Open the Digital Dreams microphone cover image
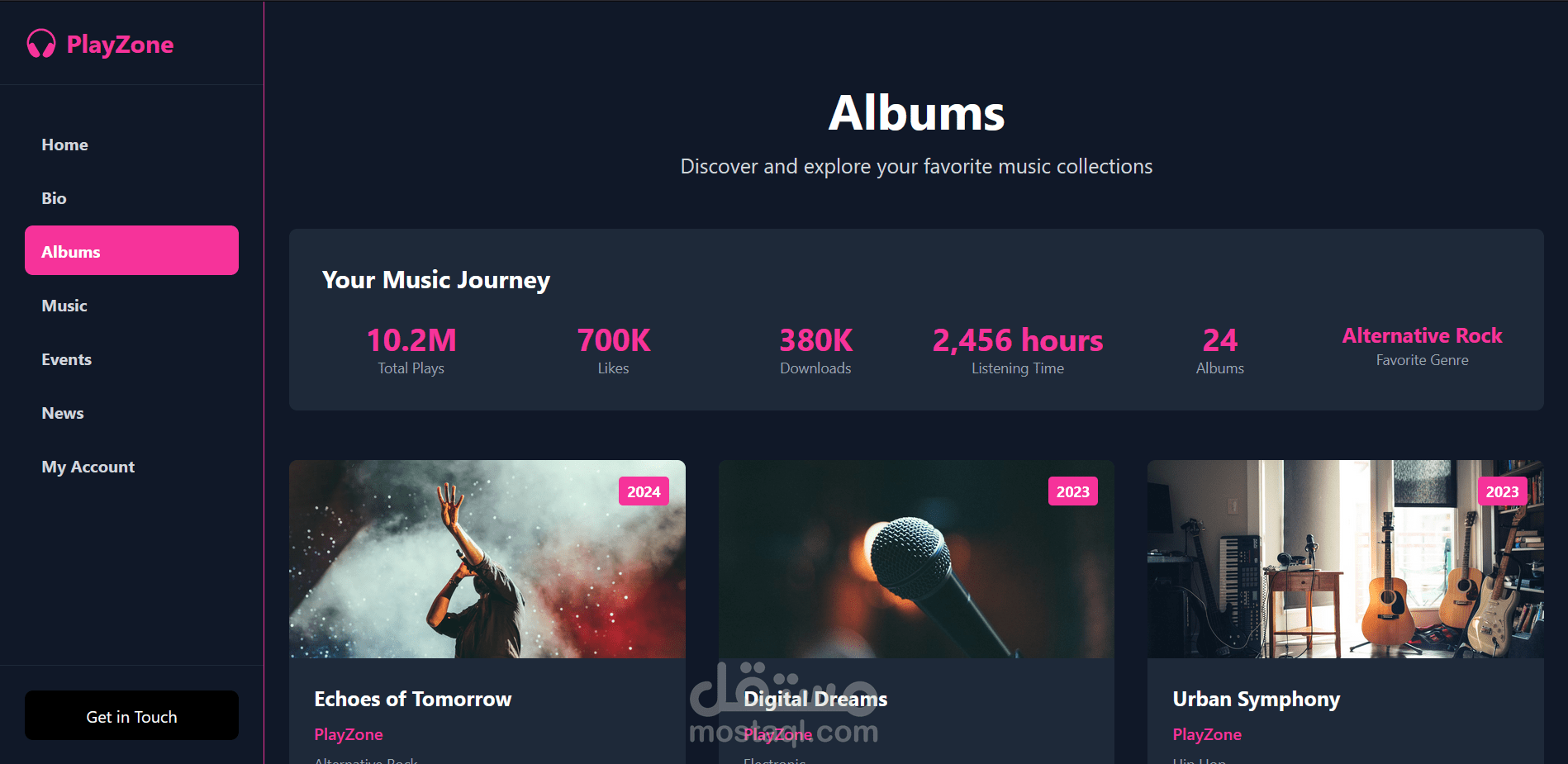This screenshot has height=764, width=1568. point(916,559)
